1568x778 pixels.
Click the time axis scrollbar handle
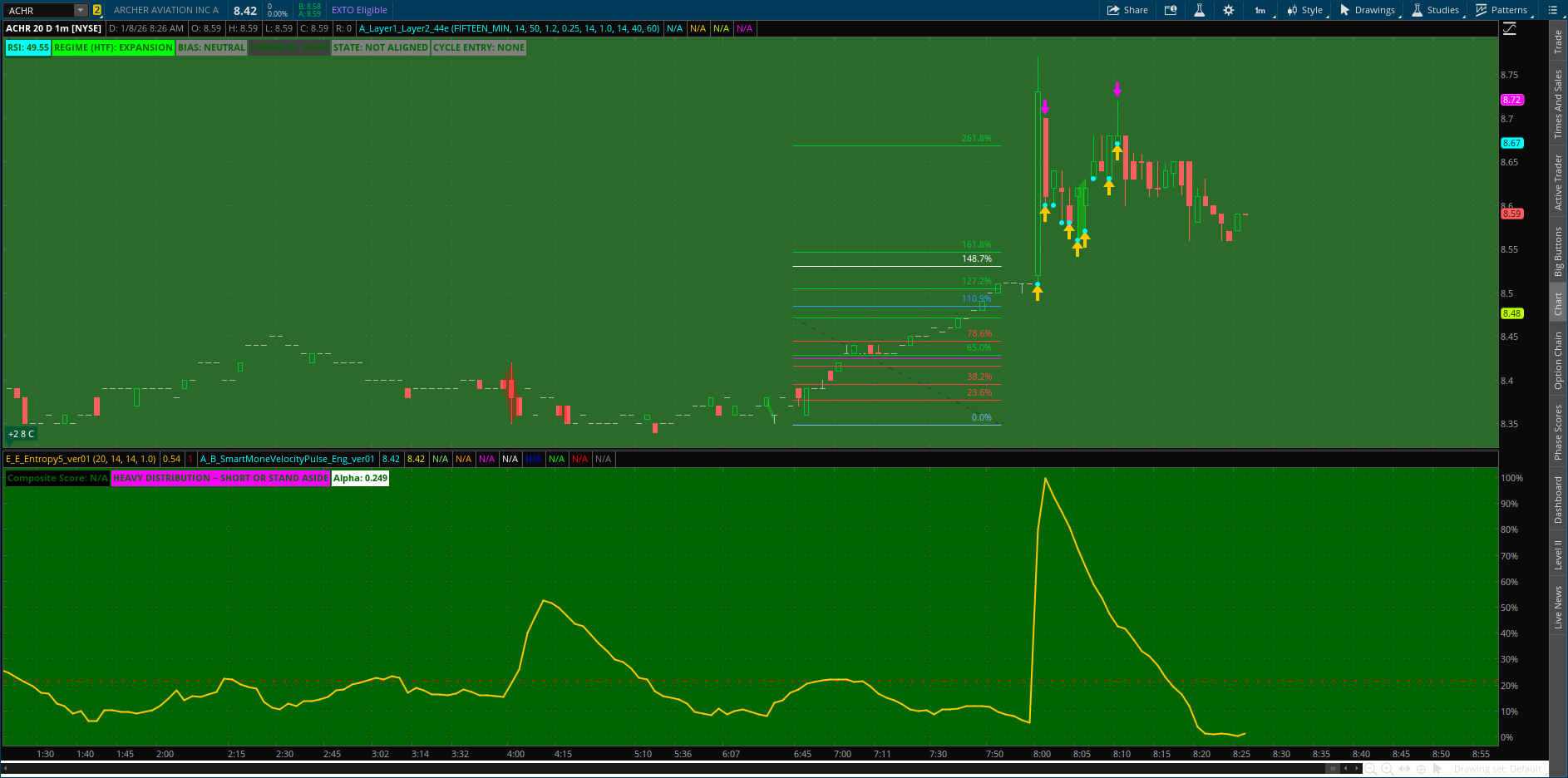click(x=1333, y=769)
